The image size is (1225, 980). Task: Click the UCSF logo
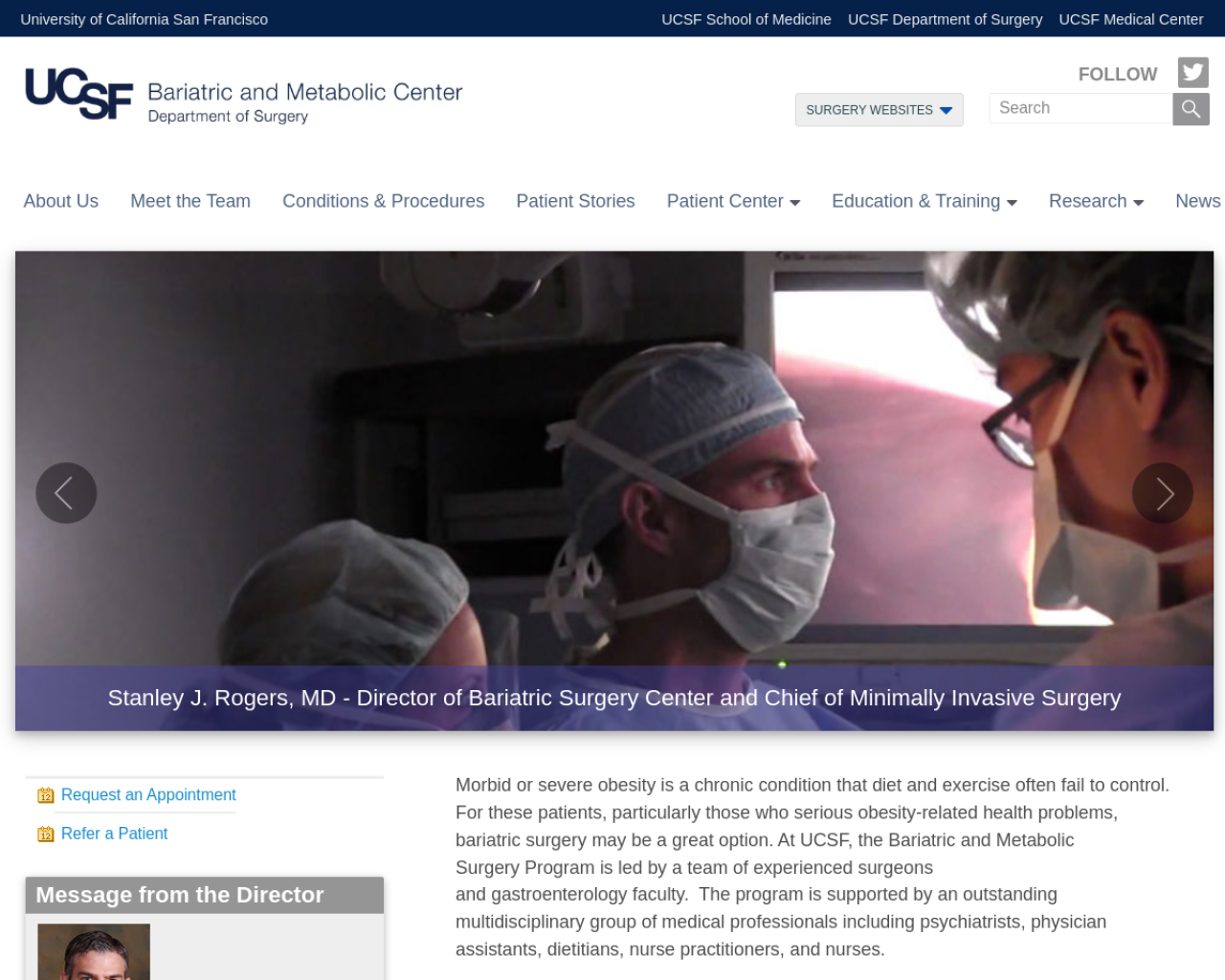[x=78, y=94]
